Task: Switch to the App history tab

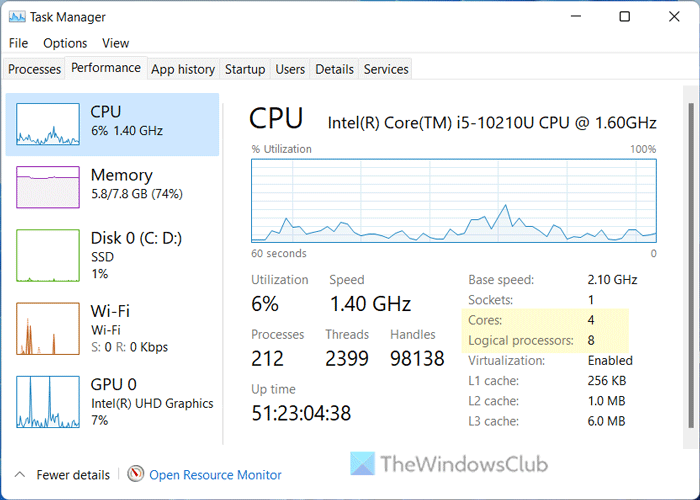Action: click(x=183, y=69)
